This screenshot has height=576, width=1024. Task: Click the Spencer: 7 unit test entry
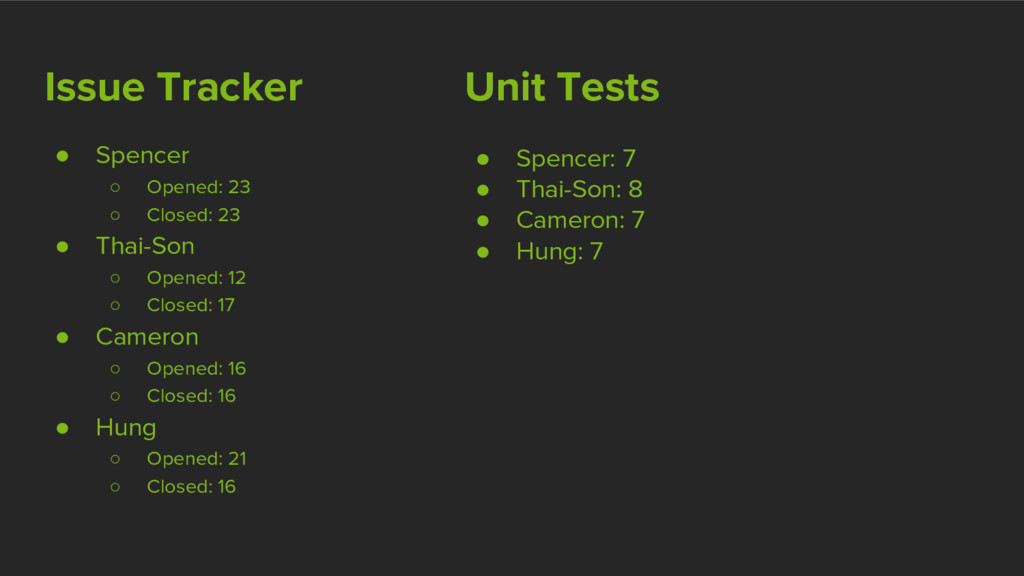(576, 159)
